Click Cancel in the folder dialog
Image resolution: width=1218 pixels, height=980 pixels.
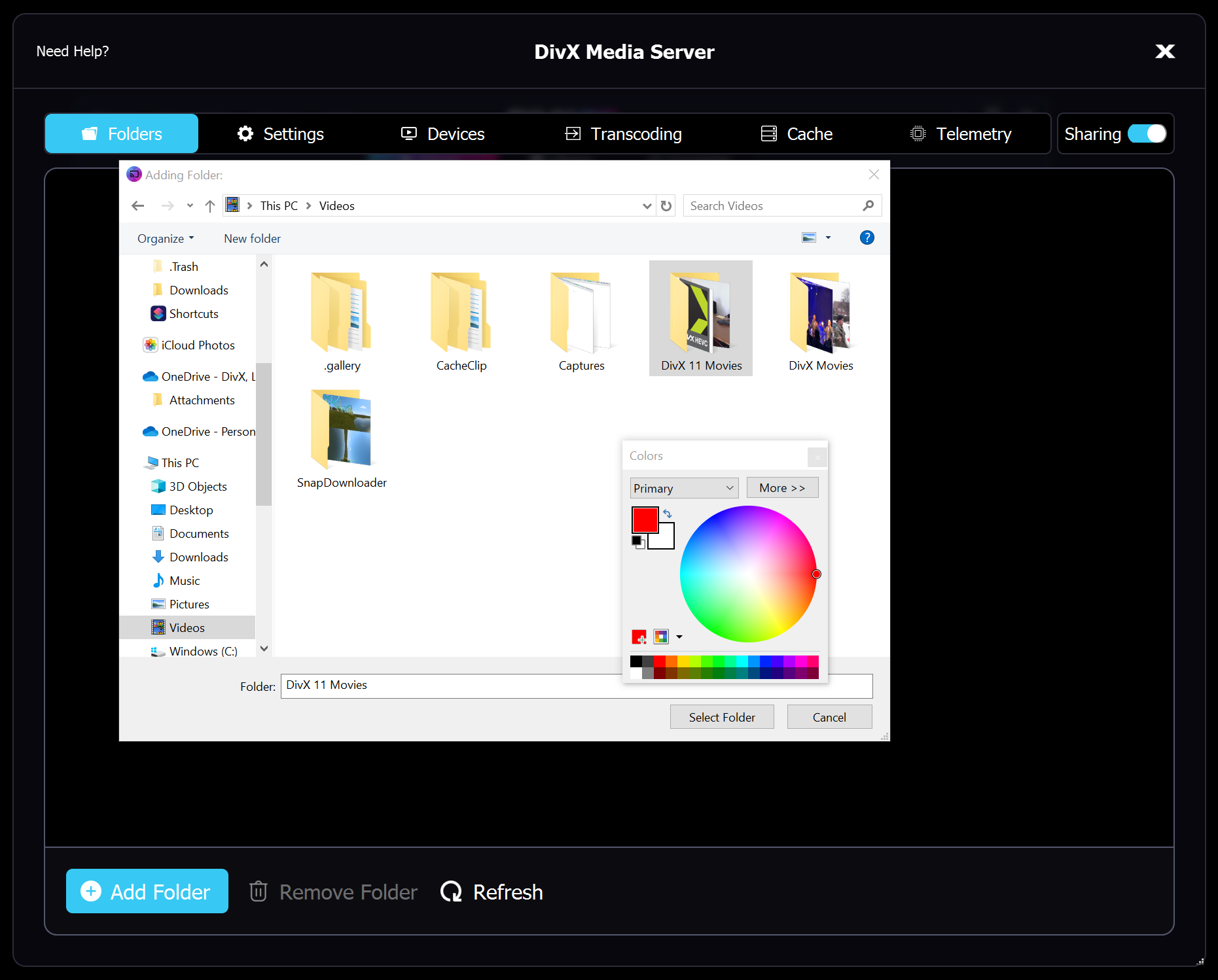829,717
